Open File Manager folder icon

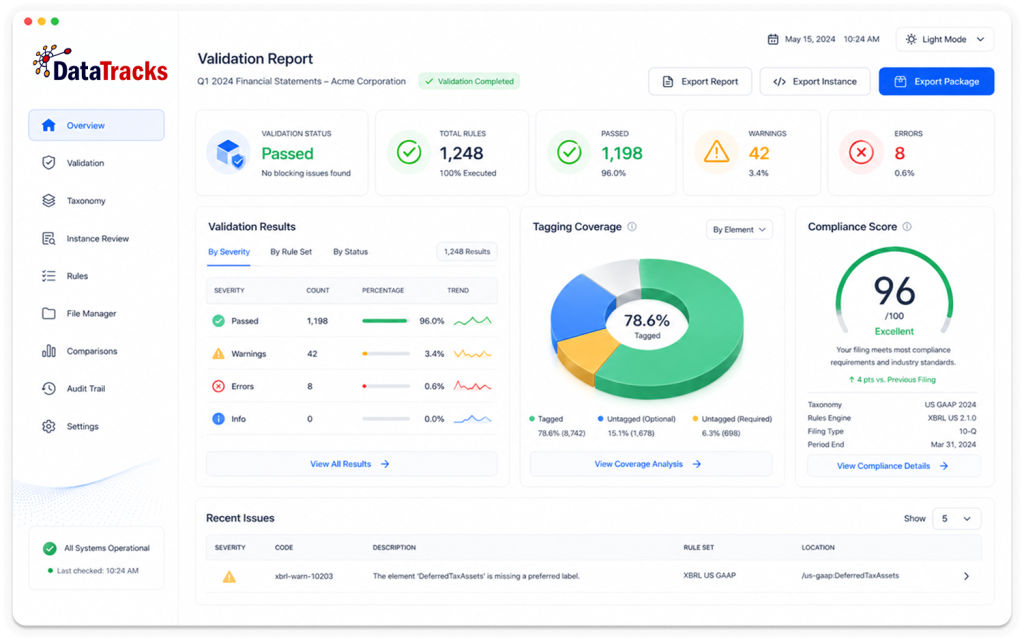(x=48, y=313)
